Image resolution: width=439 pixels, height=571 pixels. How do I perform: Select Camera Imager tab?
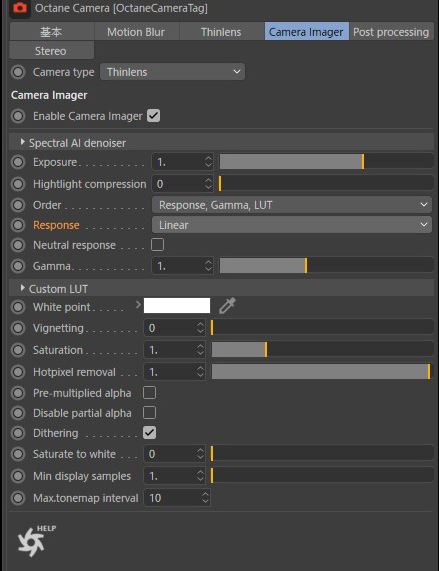tap(306, 32)
